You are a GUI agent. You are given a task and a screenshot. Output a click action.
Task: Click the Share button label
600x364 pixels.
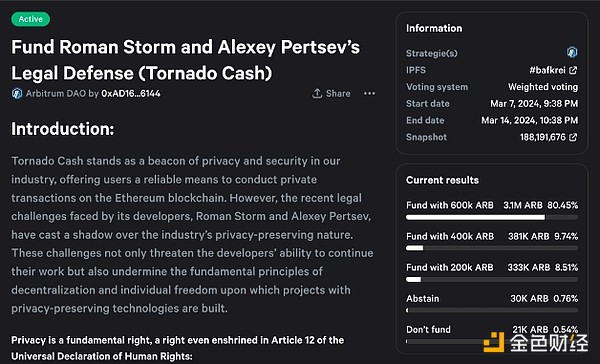[338, 93]
